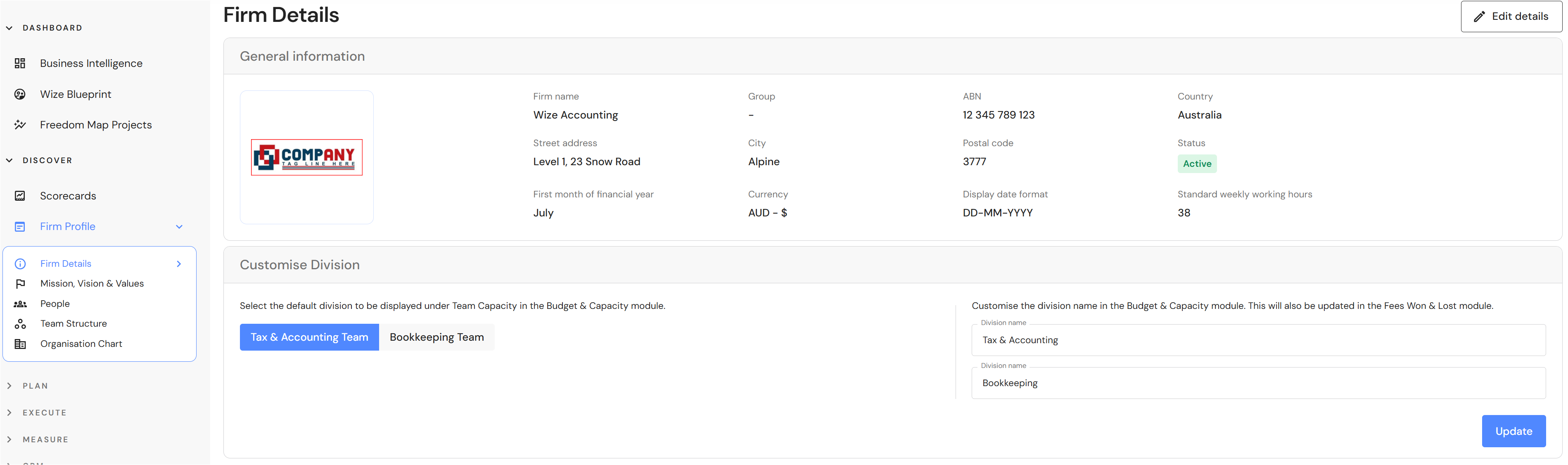This screenshot has width=1568, height=465.
Task: Click the Freedom Map Projects icon
Action: [x=20, y=125]
